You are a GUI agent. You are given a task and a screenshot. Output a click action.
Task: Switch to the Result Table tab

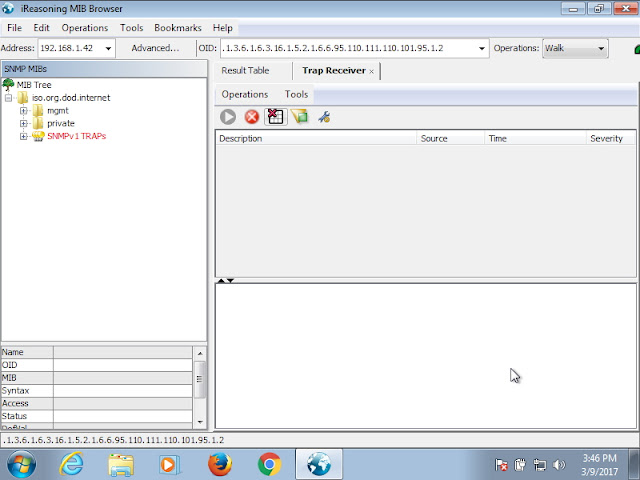point(245,71)
